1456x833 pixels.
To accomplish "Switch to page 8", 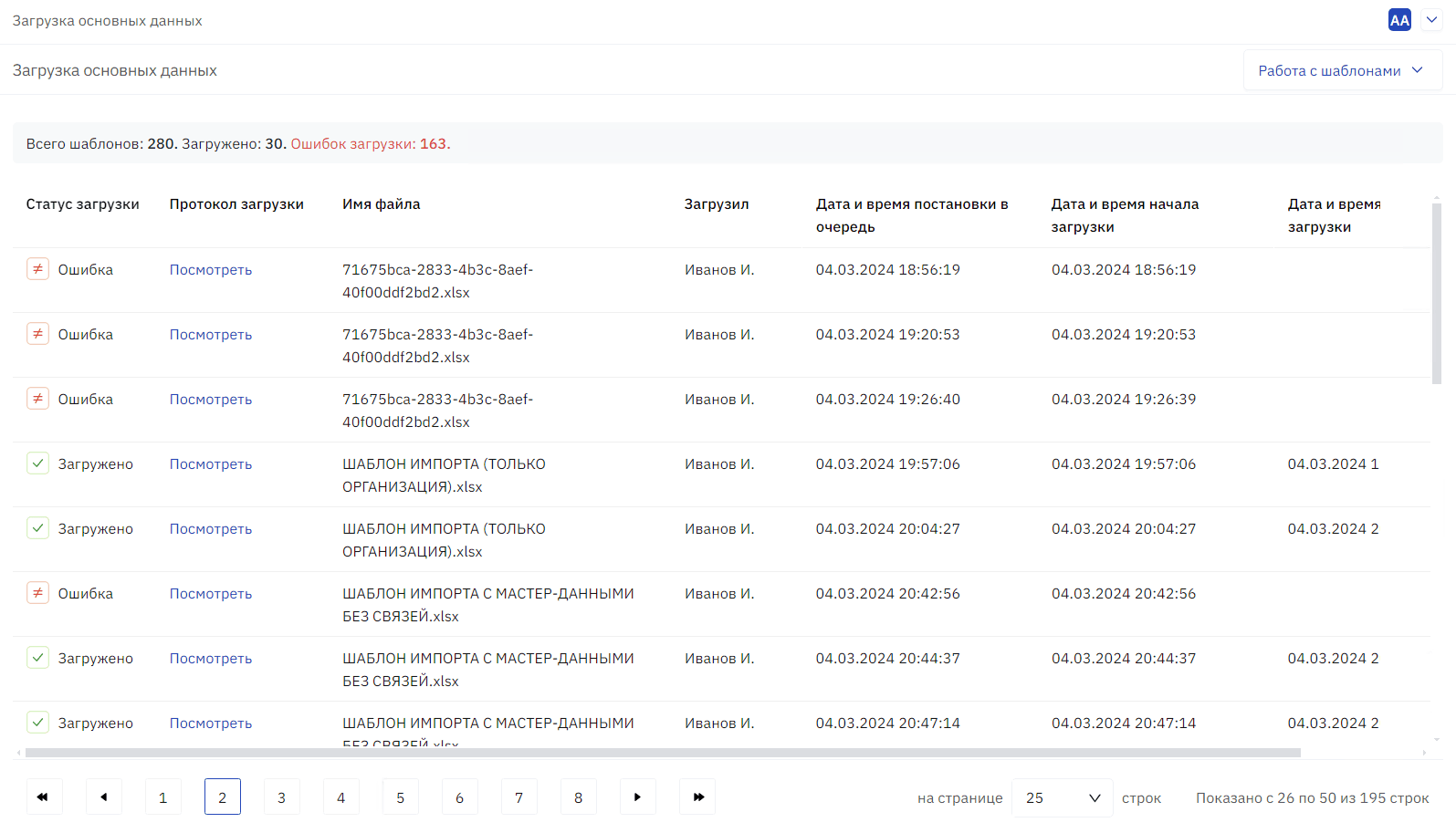I will tap(579, 797).
